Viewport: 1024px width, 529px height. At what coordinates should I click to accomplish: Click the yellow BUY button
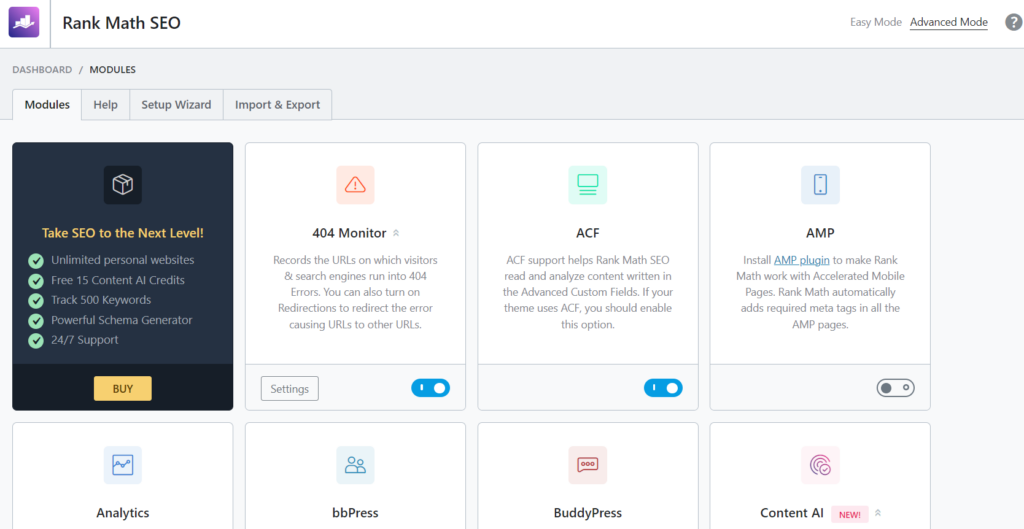click(123, 389)
